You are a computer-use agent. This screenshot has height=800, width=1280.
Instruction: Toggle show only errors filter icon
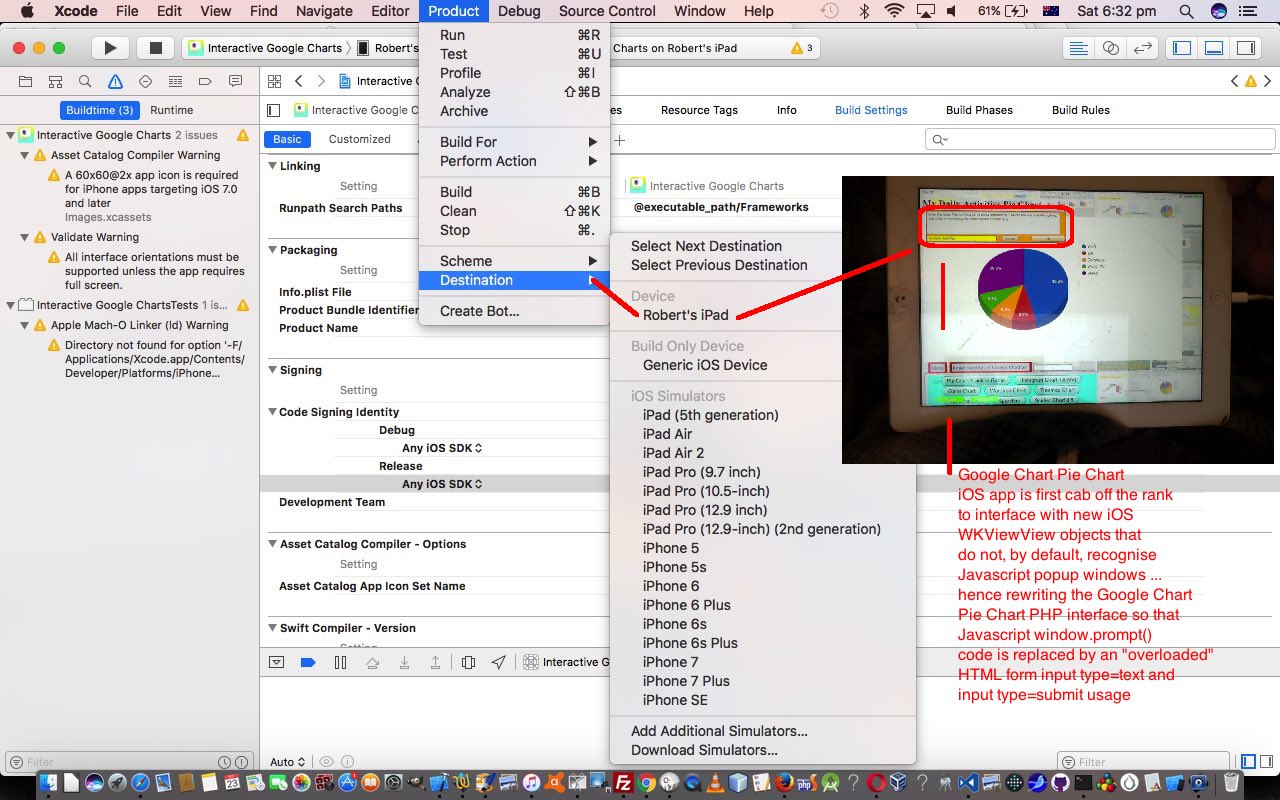[x=241, y=762]
